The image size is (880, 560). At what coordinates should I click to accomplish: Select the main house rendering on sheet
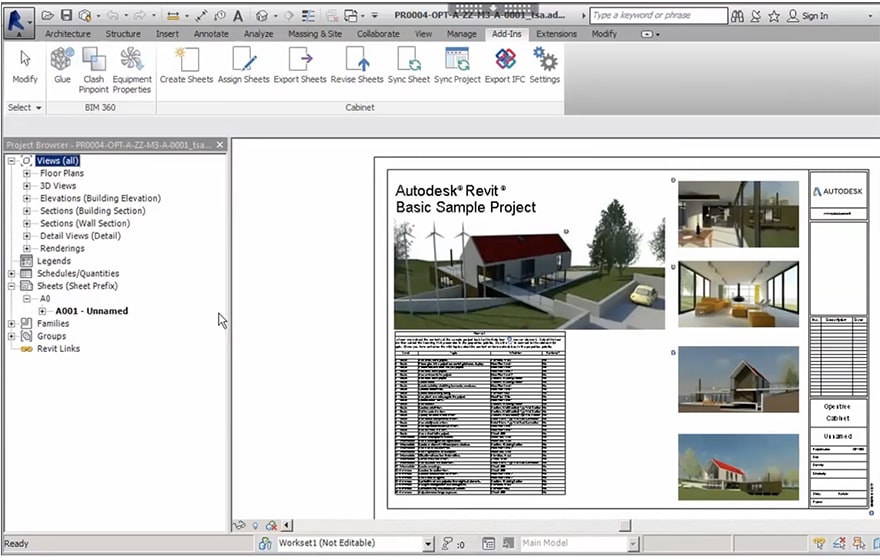coord(529,273)
